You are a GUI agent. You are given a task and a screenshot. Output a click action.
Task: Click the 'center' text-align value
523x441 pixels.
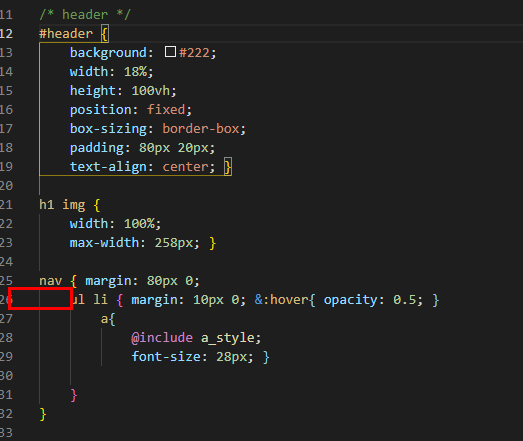pyautogui.click(x=185, y=167)
